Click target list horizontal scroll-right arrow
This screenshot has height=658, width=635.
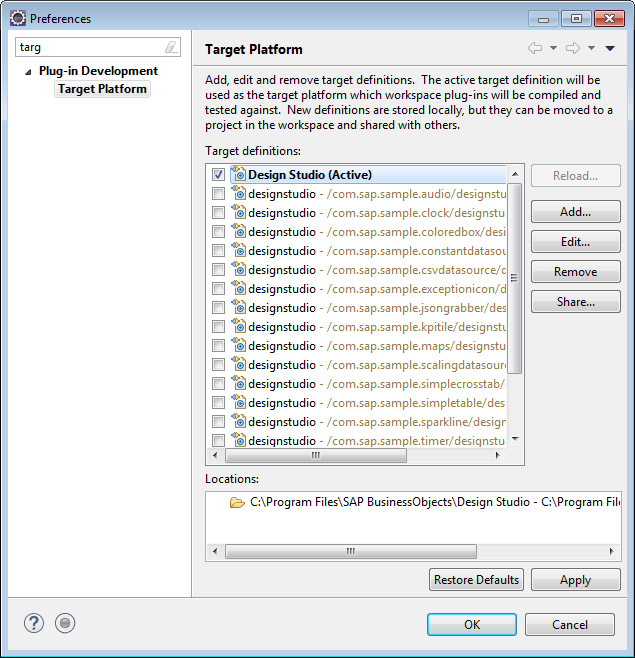[498, 455]
